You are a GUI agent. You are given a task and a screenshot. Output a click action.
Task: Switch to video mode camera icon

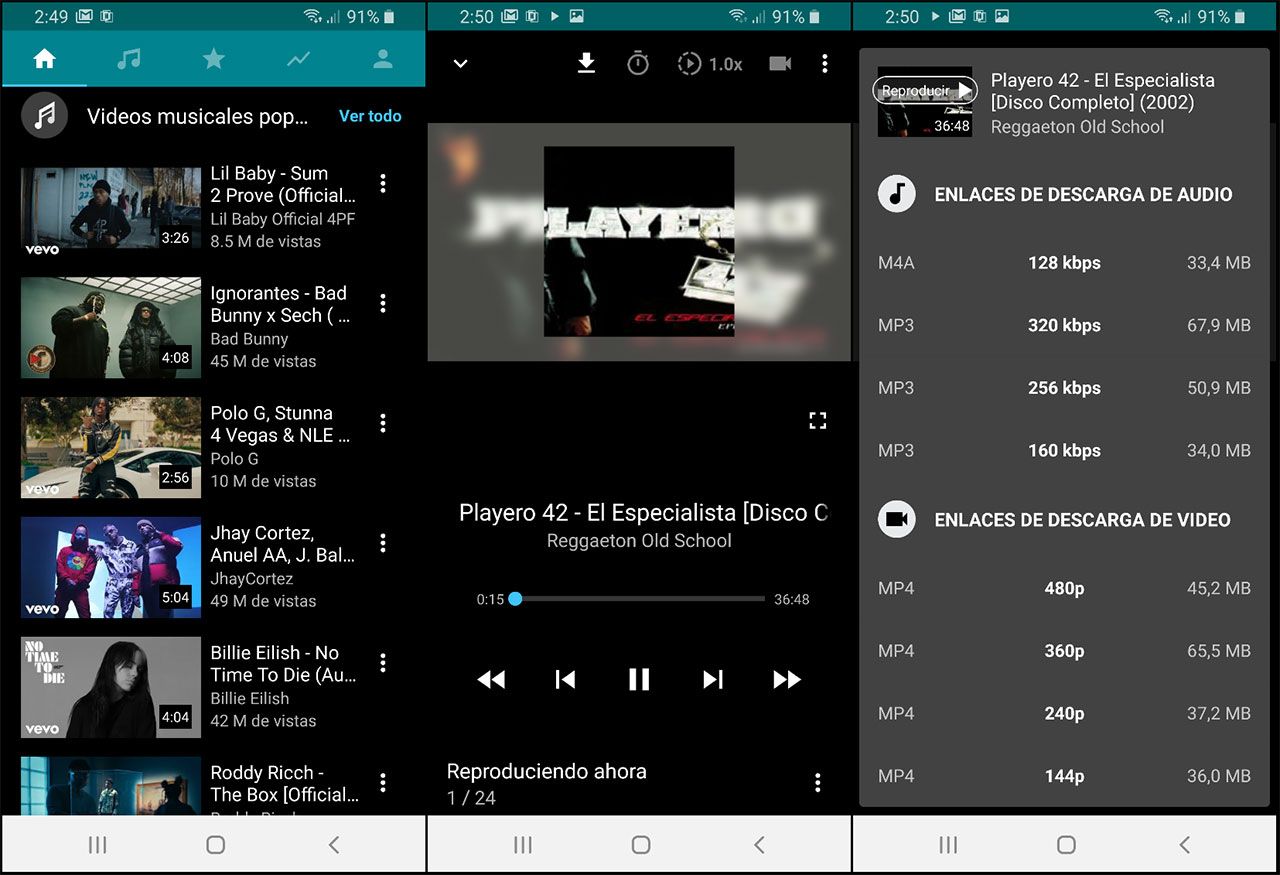click(x=780, y=63)
